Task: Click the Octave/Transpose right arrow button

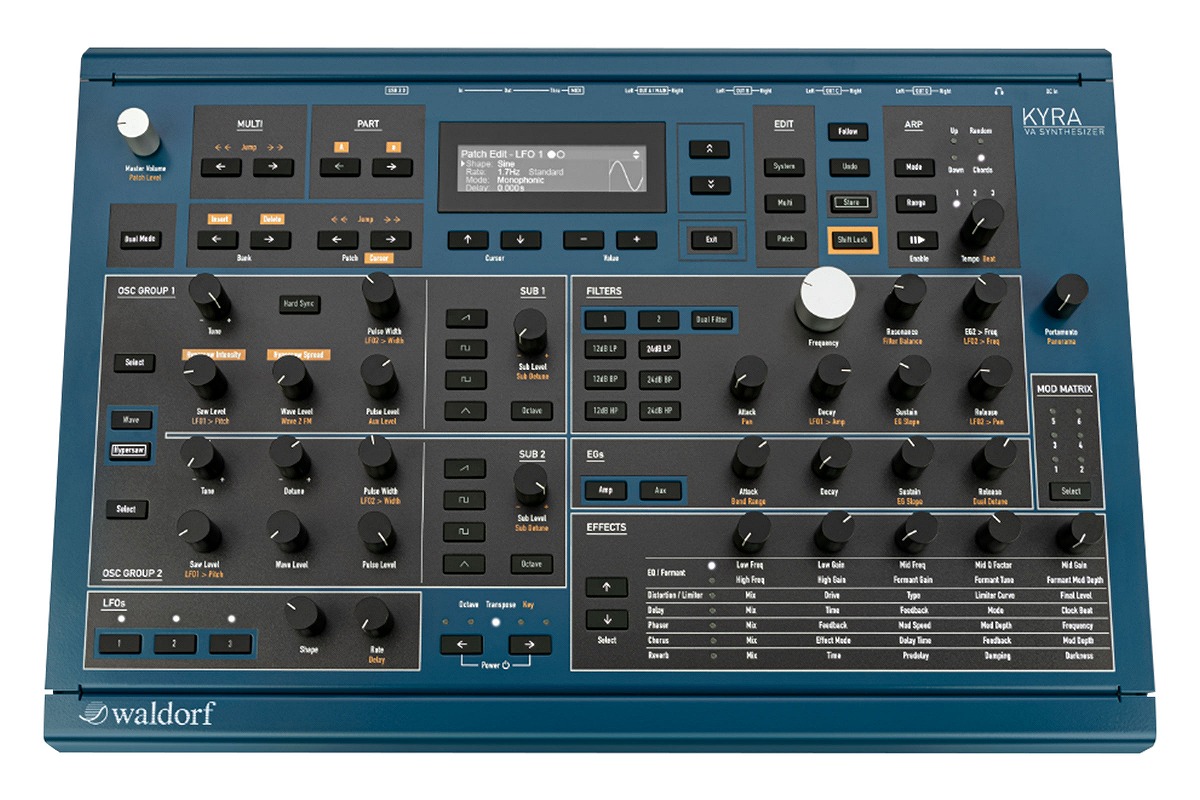Action: tap(530, 645)
